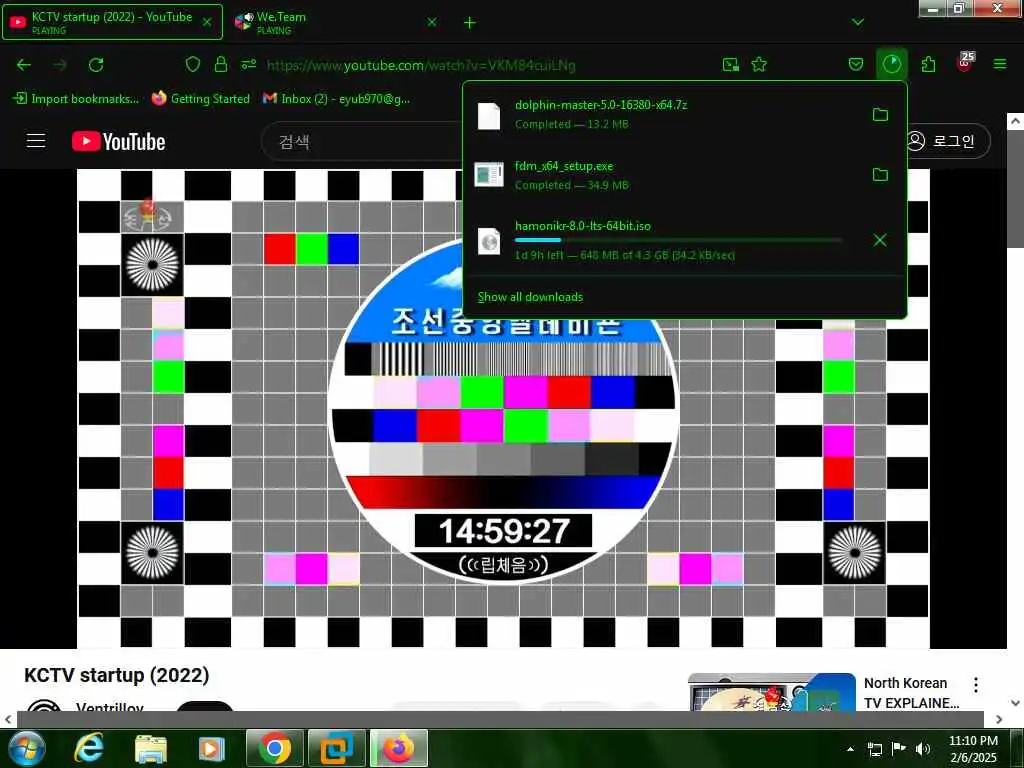The image size is (1024, 768).
Task: Launch Internet Explorer from taskbar
Action: point(89,748)
